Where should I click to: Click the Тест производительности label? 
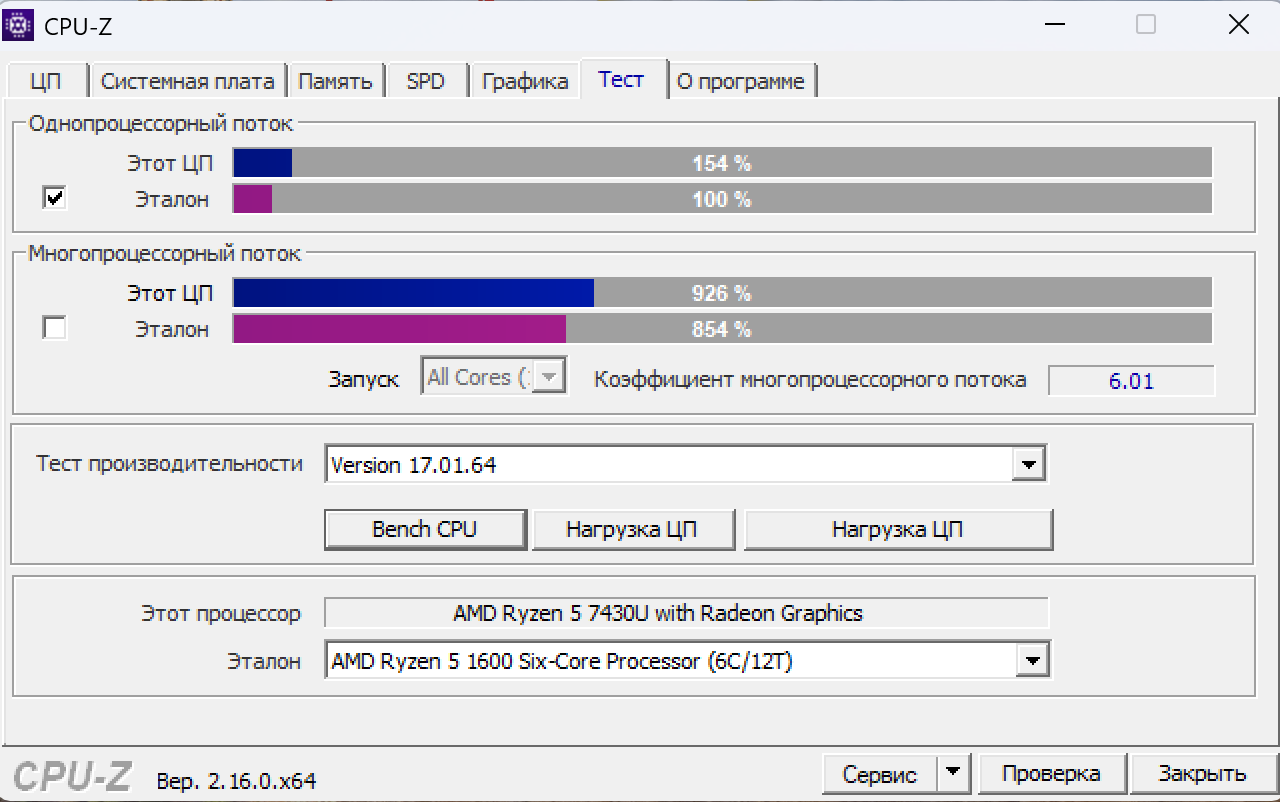point(169,464)
